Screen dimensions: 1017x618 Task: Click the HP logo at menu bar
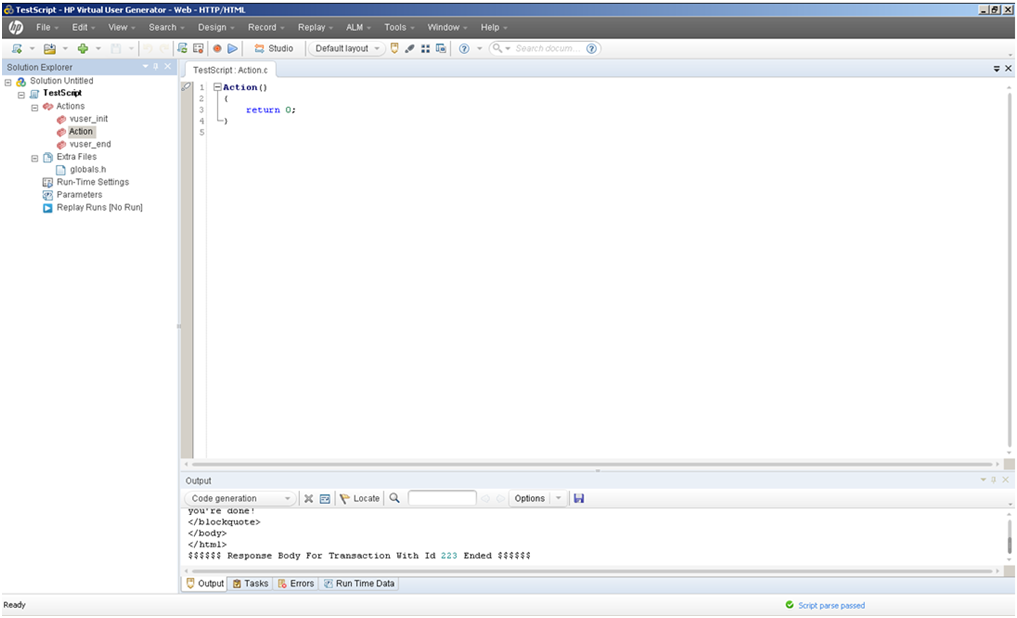point(16,27)
